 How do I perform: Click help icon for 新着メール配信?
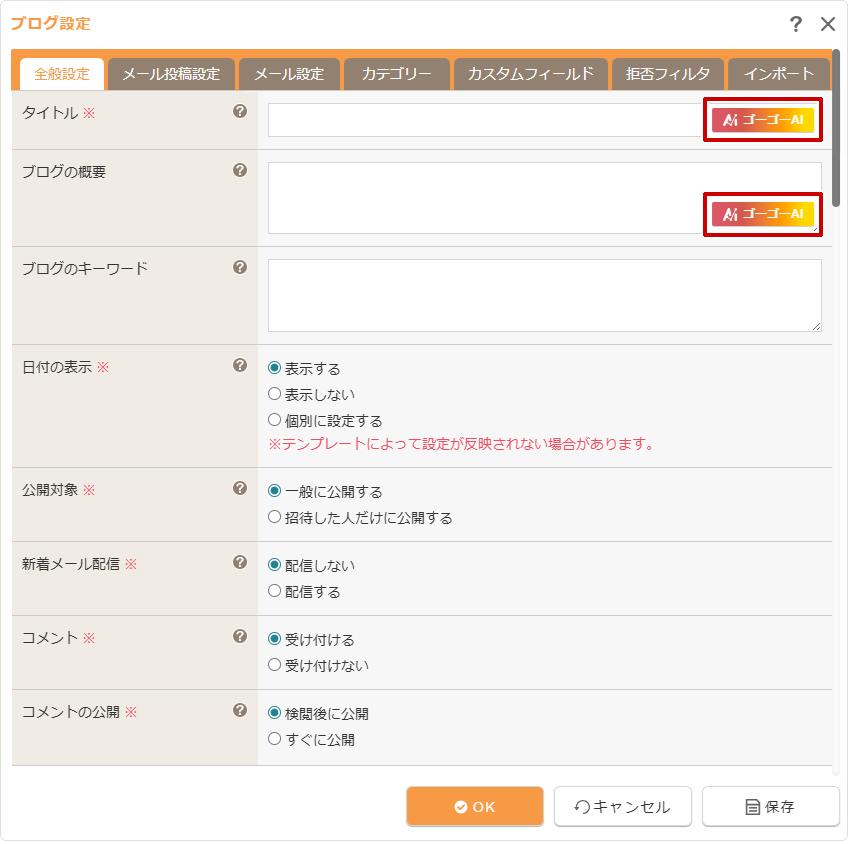[x=240, y=563]
